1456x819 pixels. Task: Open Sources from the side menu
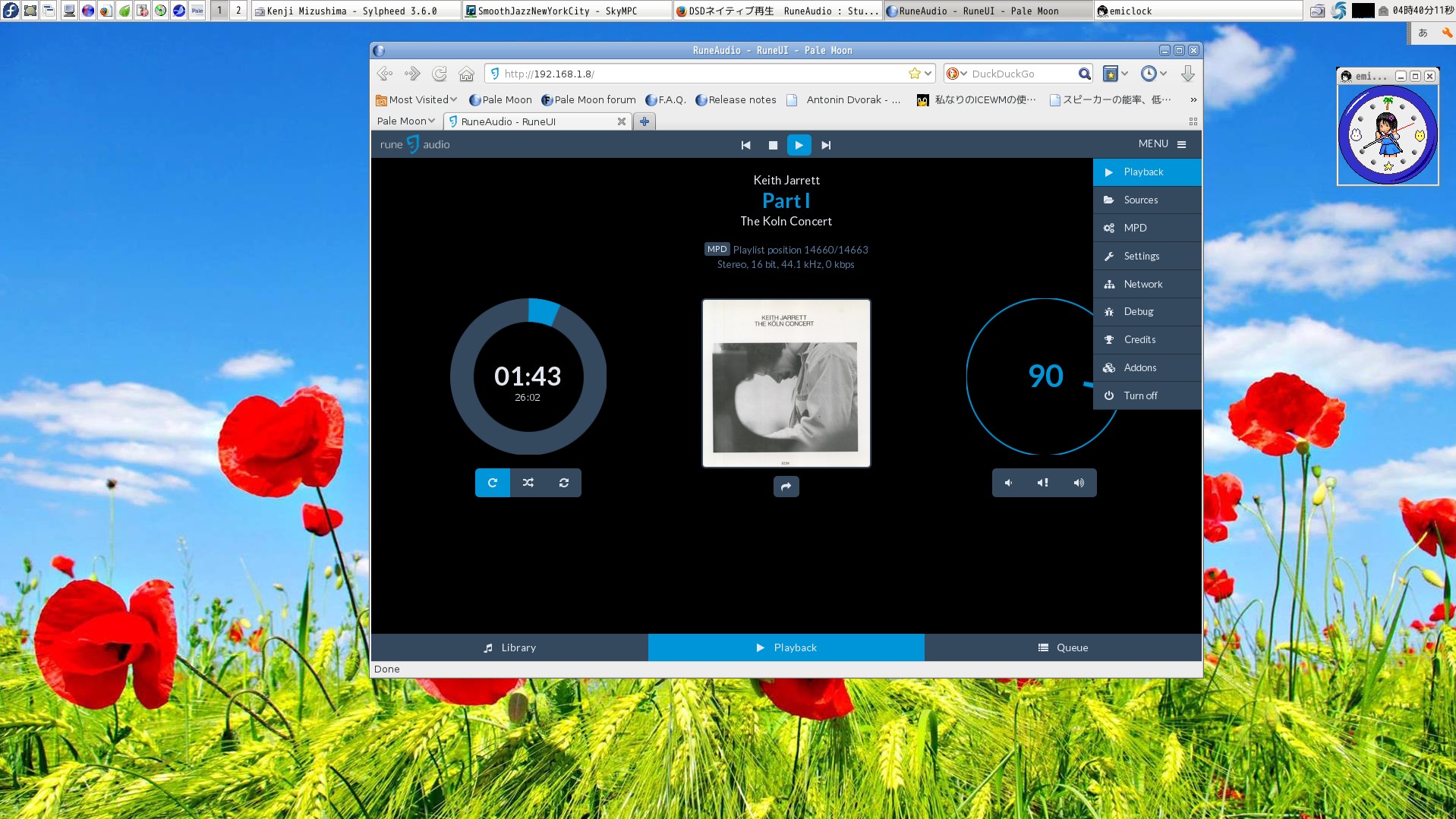click(x=1140, y=200)
